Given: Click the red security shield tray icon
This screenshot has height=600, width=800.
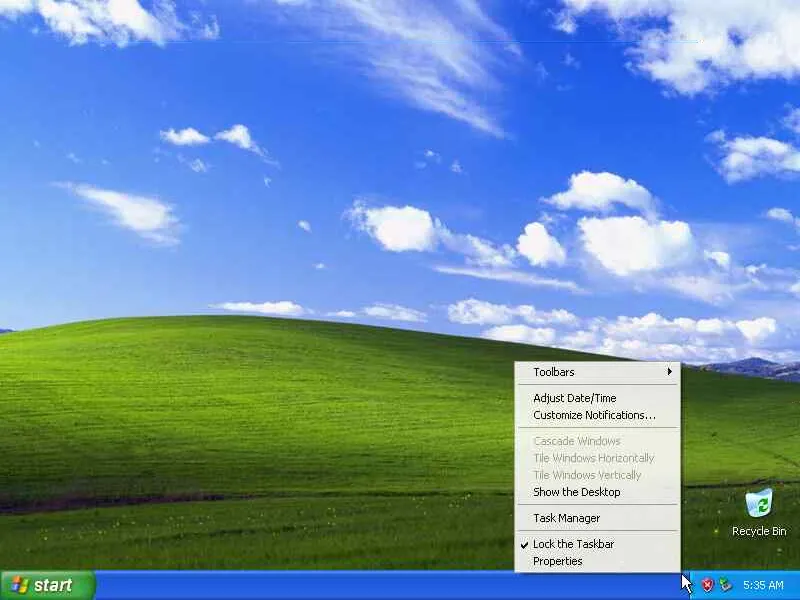Looking at the screenshot, I should (707, 585).
